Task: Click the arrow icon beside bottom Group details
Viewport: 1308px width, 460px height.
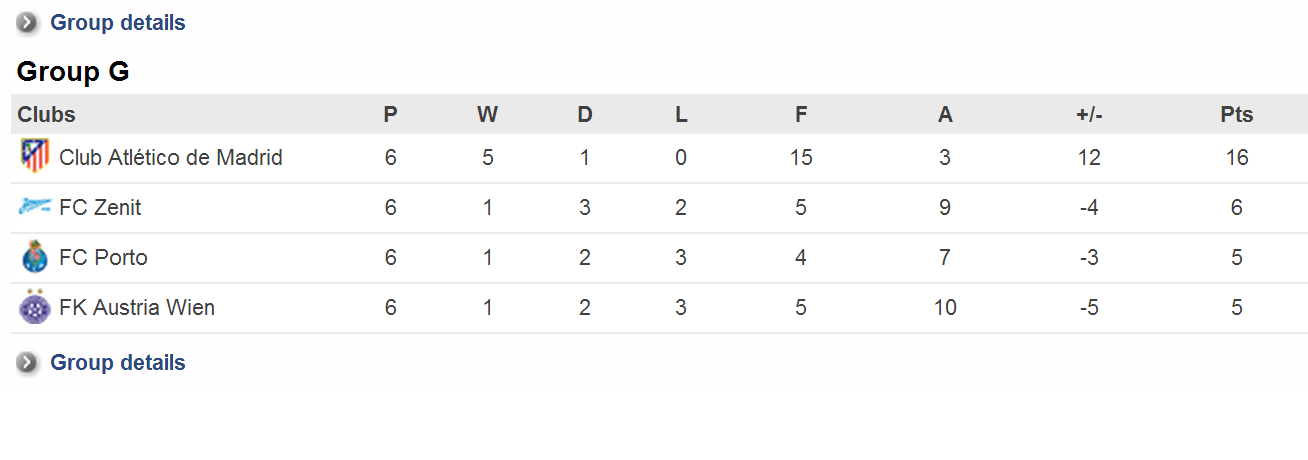Action: (28, 362)
